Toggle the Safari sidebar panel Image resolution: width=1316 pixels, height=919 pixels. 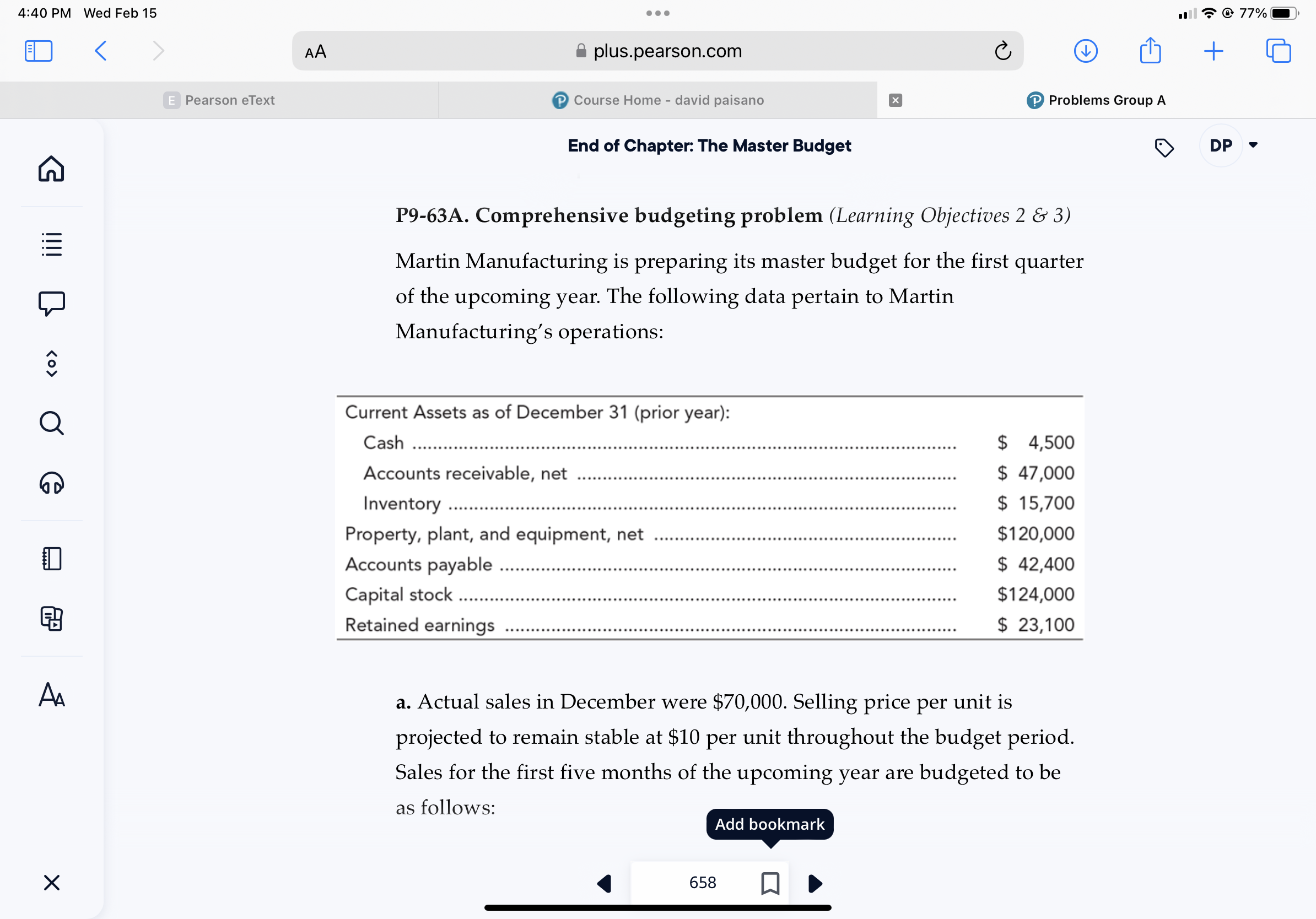[x=39, y=51]
